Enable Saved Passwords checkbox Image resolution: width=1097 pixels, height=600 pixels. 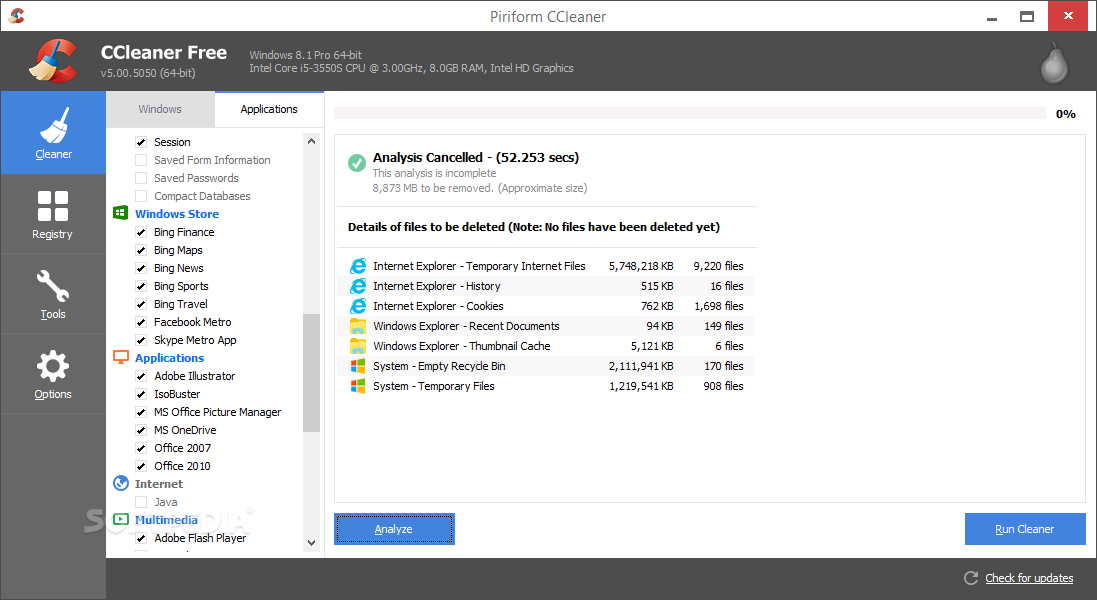click(x=141, y=178)
